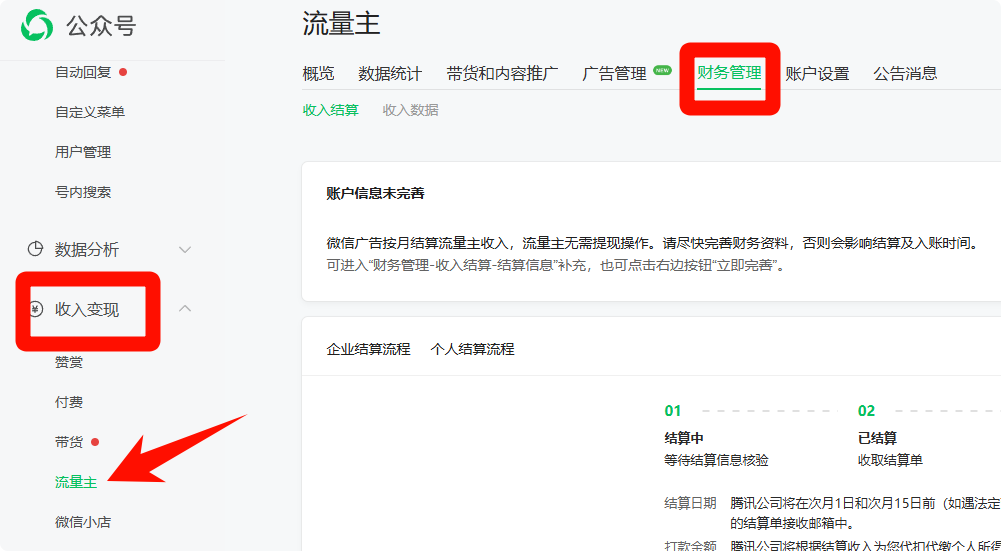Image resolution: width=1001 pixels, height=551 pixels.
Task: Switch to the 广告管理 tab
Action: tap(614, 73)
